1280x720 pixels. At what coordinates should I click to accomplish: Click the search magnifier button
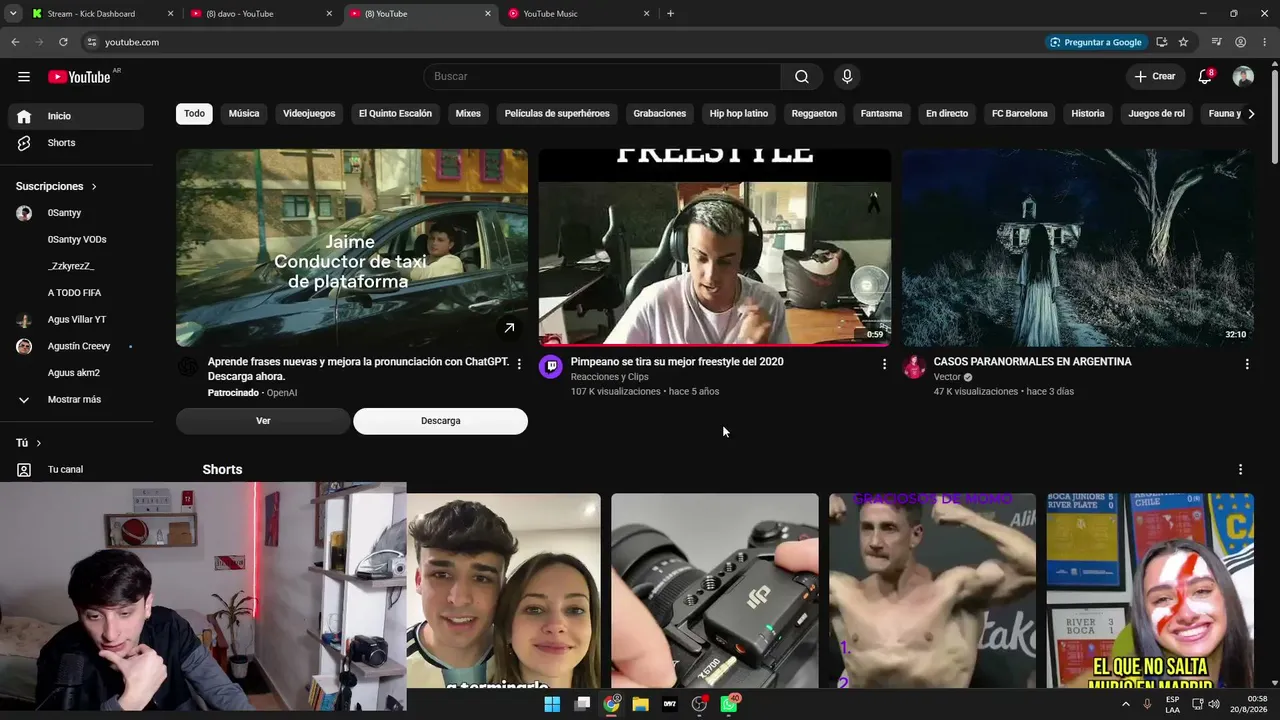[802, 77]
